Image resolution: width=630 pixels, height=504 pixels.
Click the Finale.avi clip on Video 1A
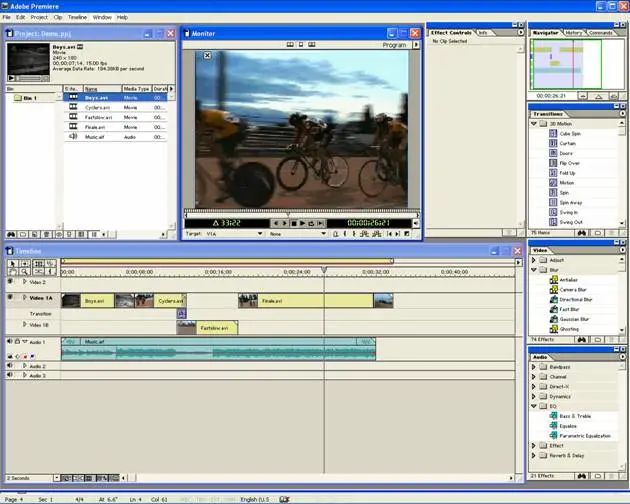pyautogui.click(x=315, y=301)
